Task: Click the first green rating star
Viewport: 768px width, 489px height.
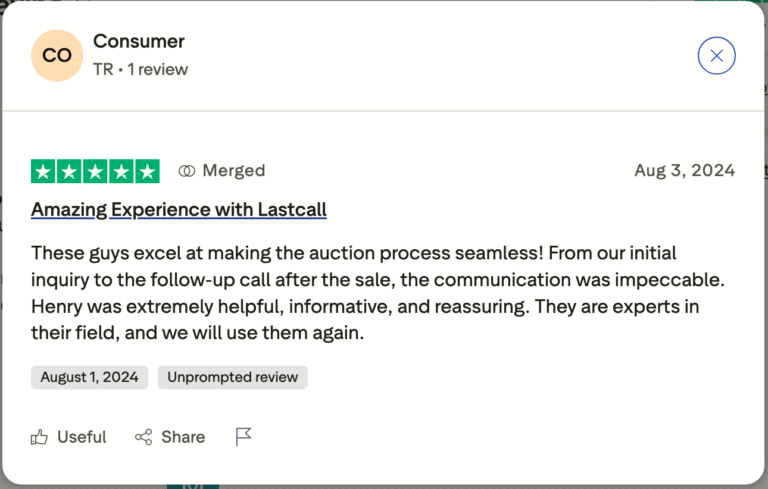Action: coord(43,171)
